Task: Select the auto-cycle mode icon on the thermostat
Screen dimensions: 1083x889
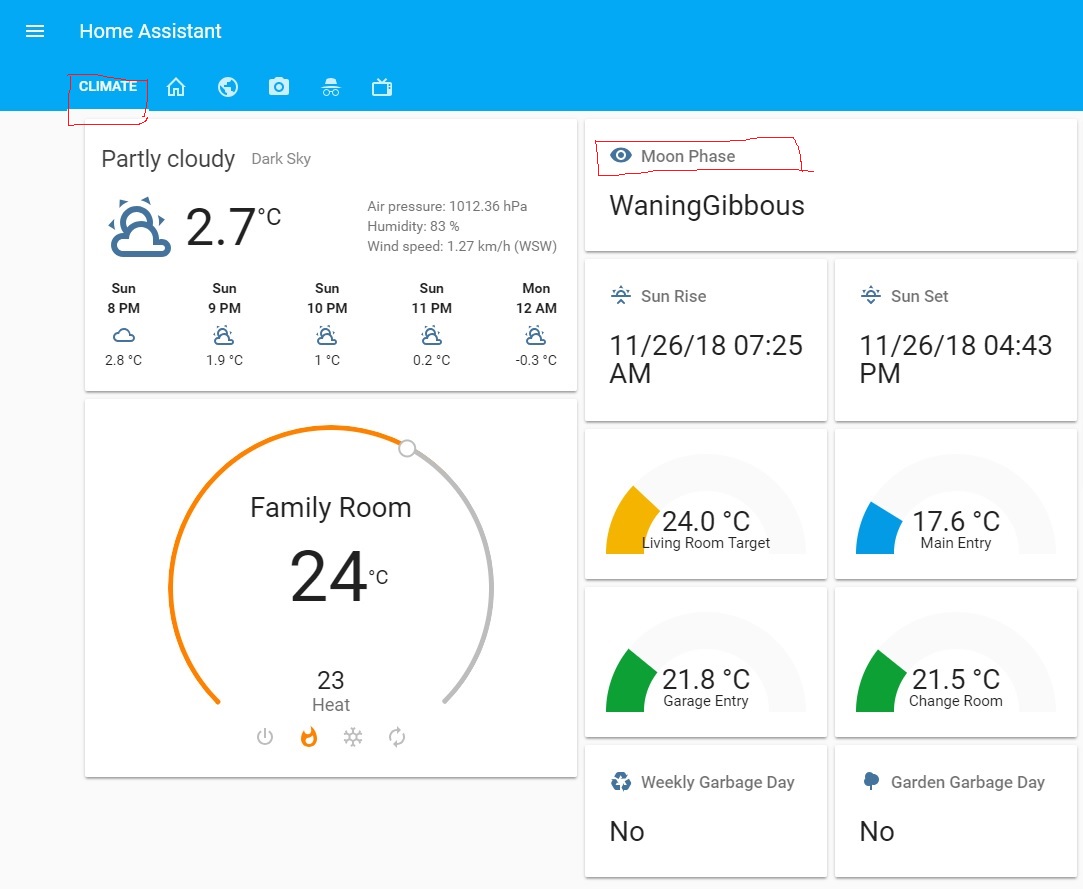Action: pyautogui.click(x=397, y=737)
